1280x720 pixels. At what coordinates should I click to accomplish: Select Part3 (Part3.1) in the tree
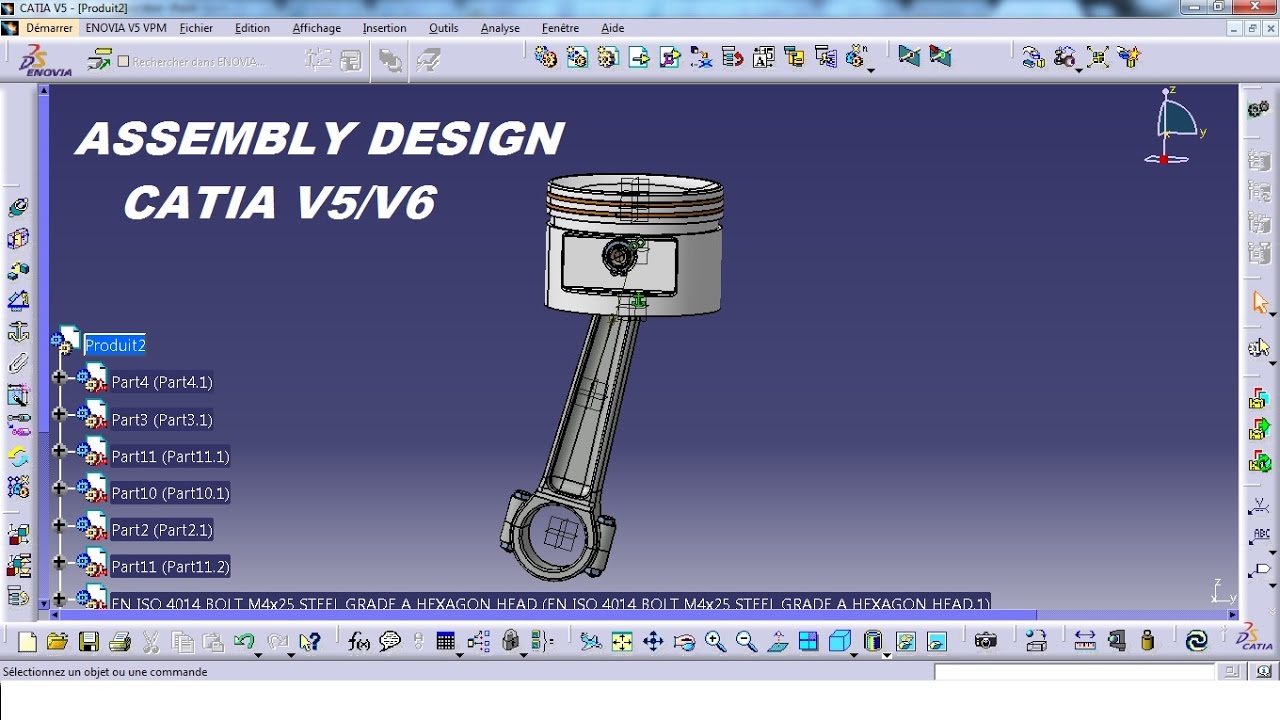click(x=162, y=420)
